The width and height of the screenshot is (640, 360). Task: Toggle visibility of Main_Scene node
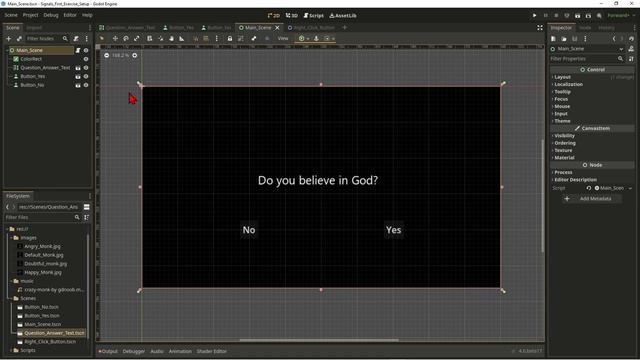click(x=86, y=50)
